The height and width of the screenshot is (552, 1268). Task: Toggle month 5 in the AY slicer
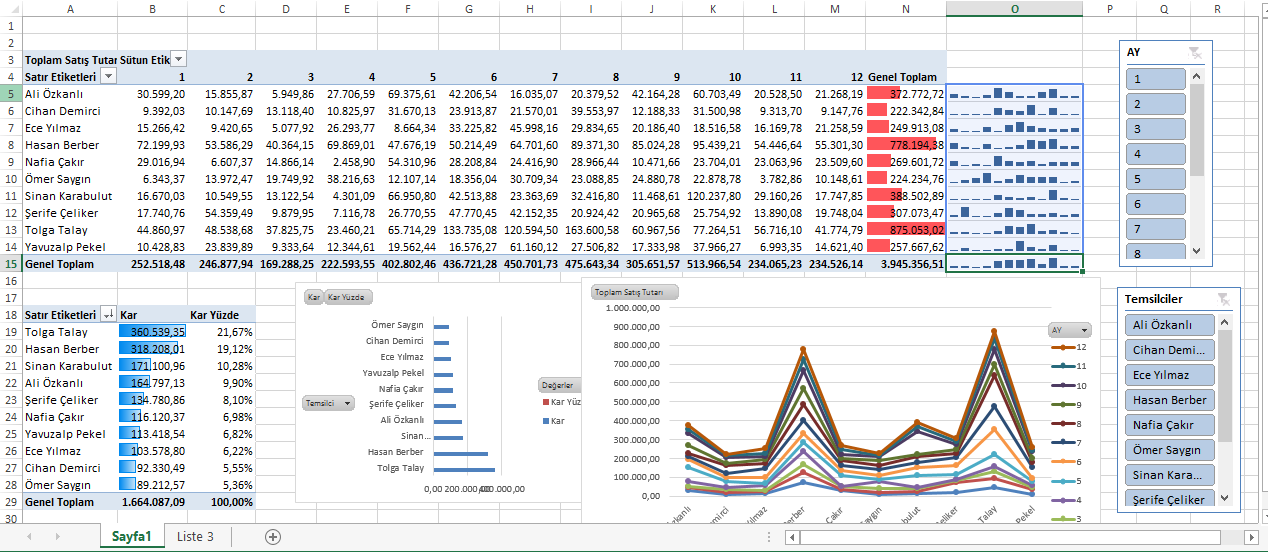click(1155, 179)
